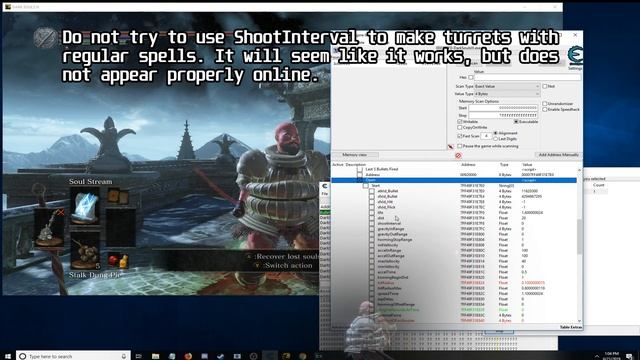
Task: Open File Explorer from the taskbar
Action: (156, 356)
